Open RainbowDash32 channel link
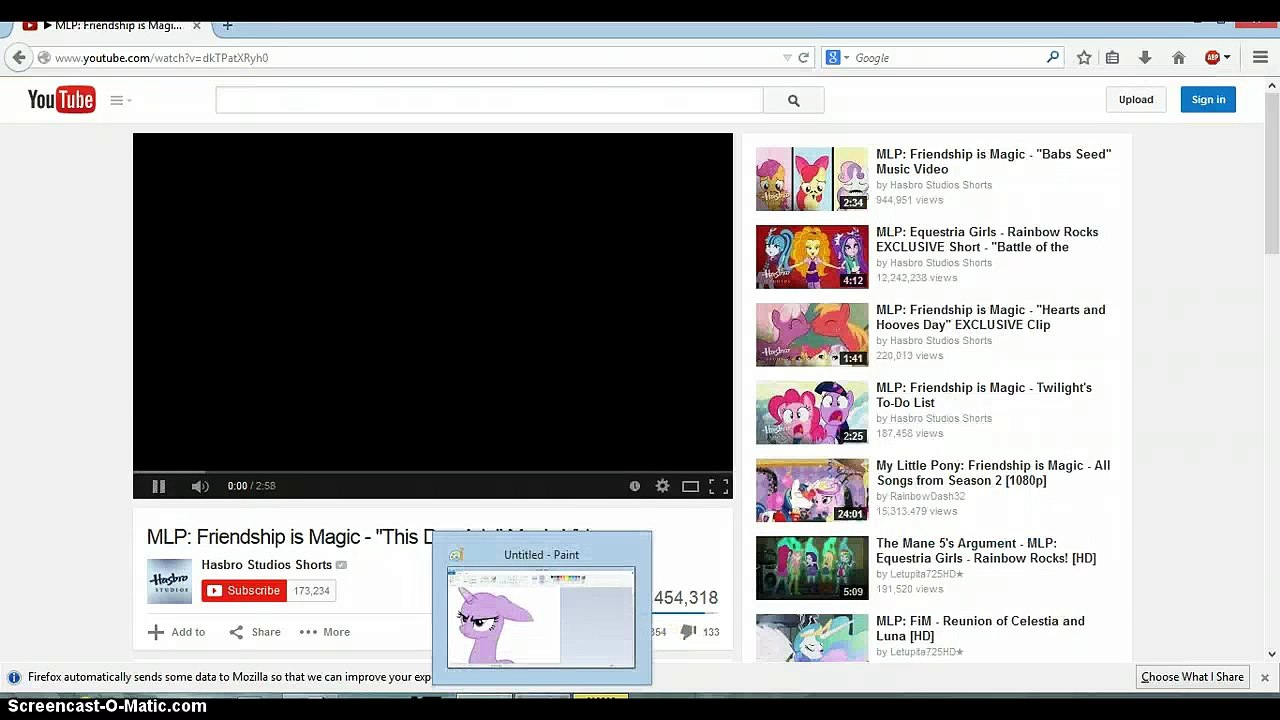The height and width of the screenshot is (720, 1280). click(927, 496)
